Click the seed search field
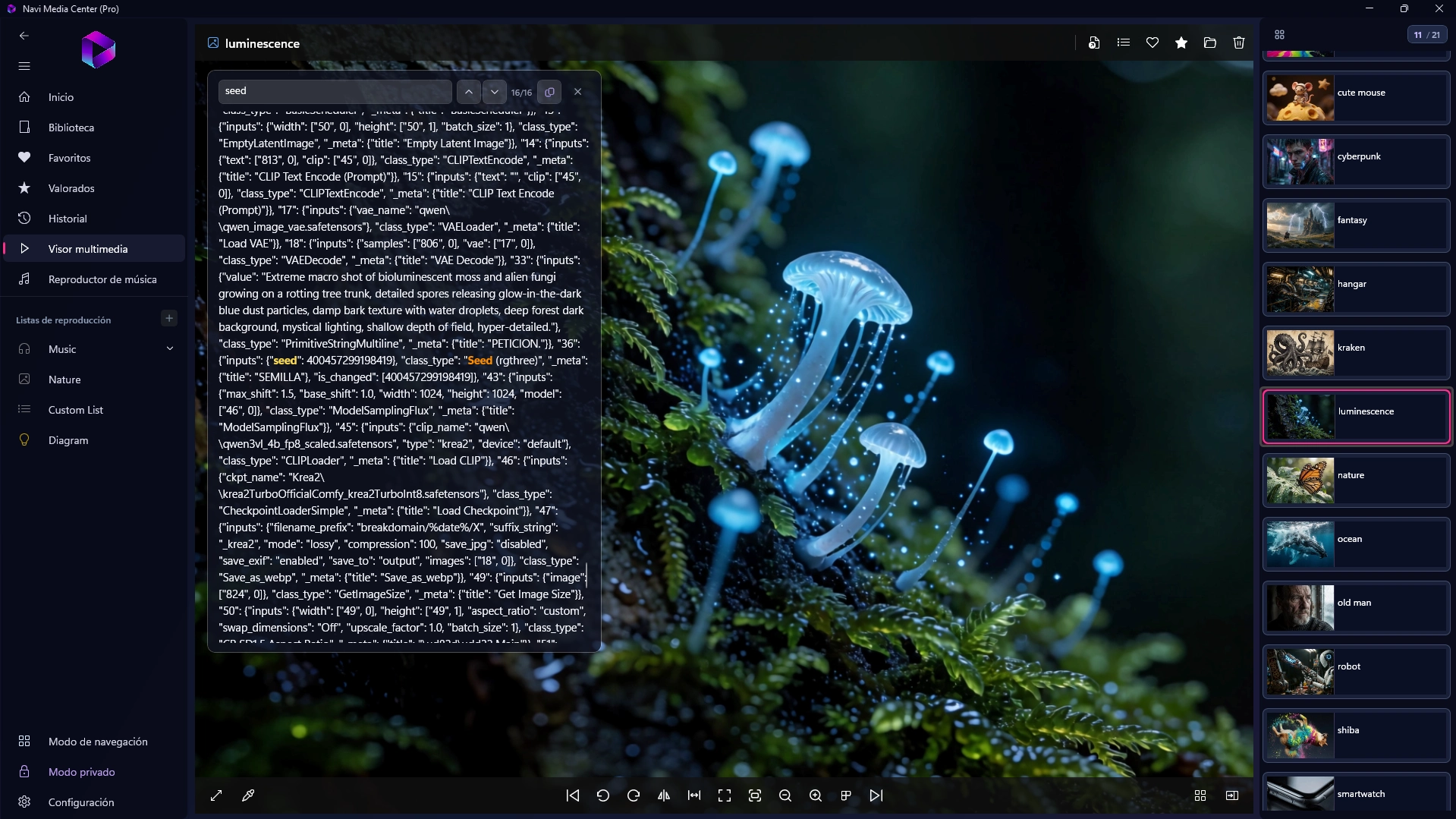Screen dimensions: 1456x819 pyautogui.click(x=335, y=91)
